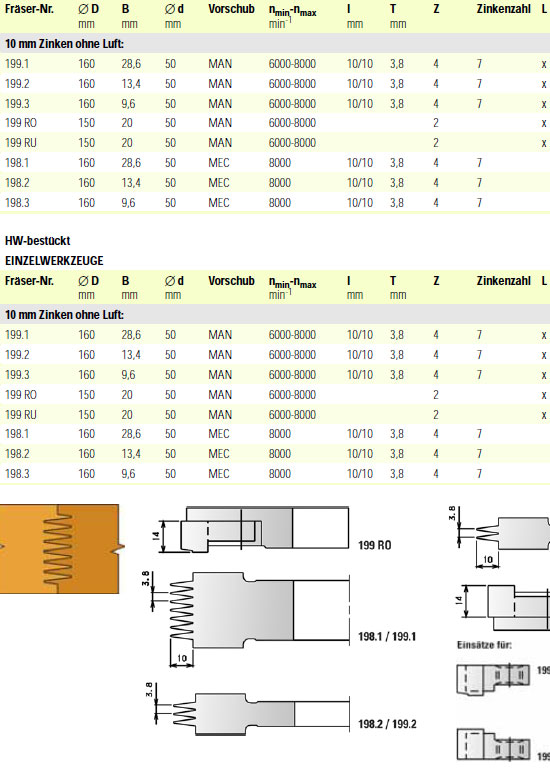The image size is (550, 773).
Task: Click the 'Einsätze für:' caption
Action: coord(484,645)
